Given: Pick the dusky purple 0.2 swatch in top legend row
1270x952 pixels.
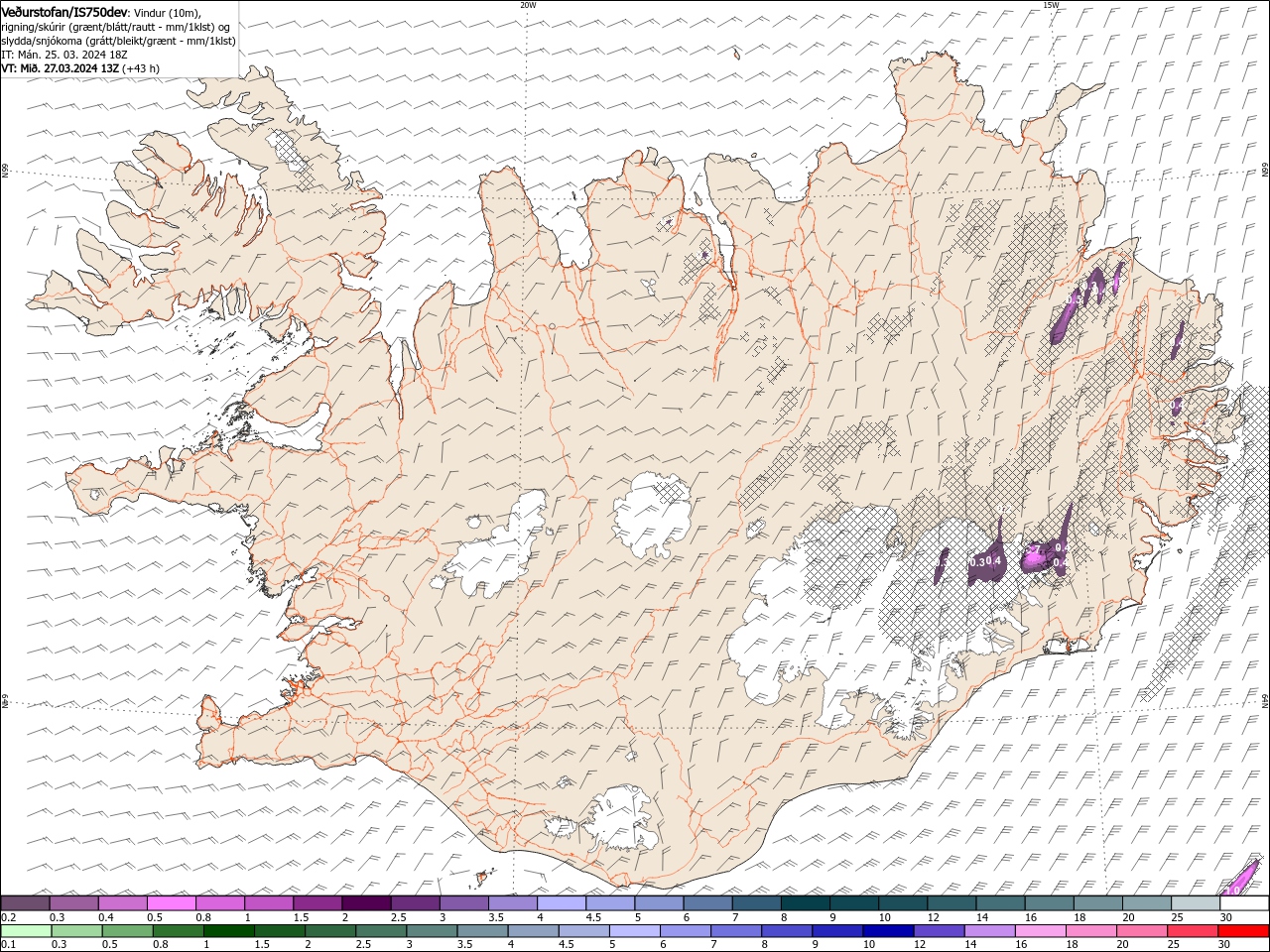Looking at the screenshot, I should [x=25, y=902].
